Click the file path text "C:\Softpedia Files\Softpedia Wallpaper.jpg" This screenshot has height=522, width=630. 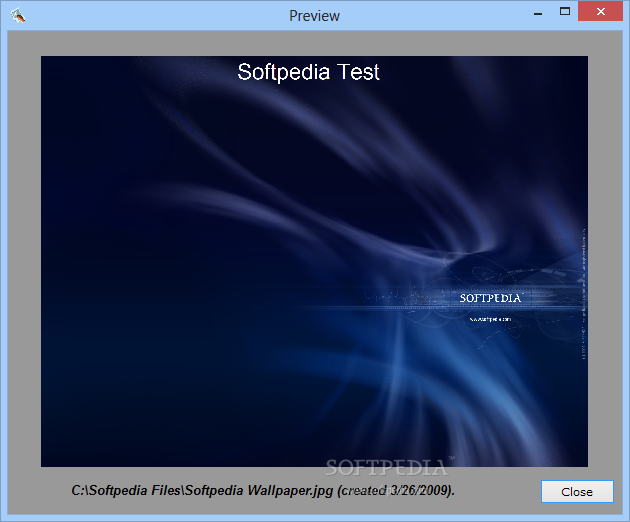202,490
